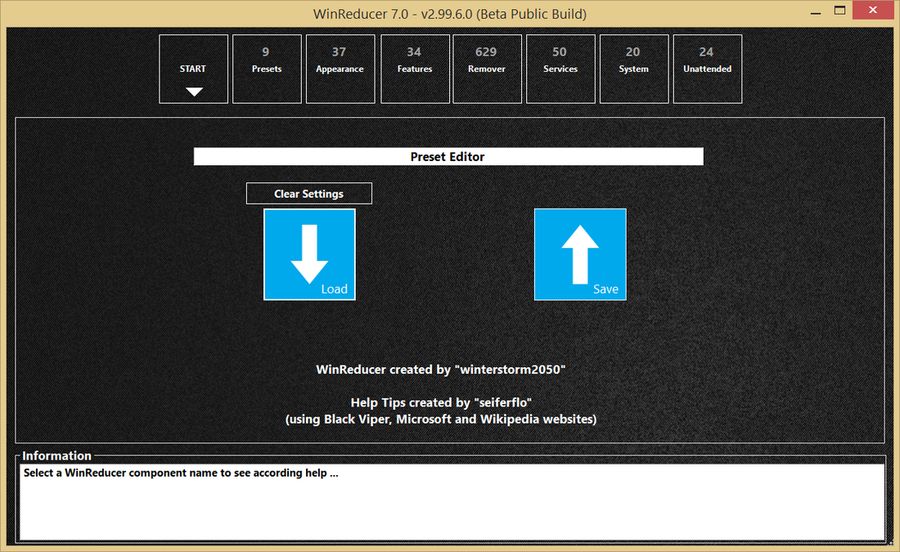Click the 'Help Tips created by "seiferflo"' text

(x=441, y=403)
